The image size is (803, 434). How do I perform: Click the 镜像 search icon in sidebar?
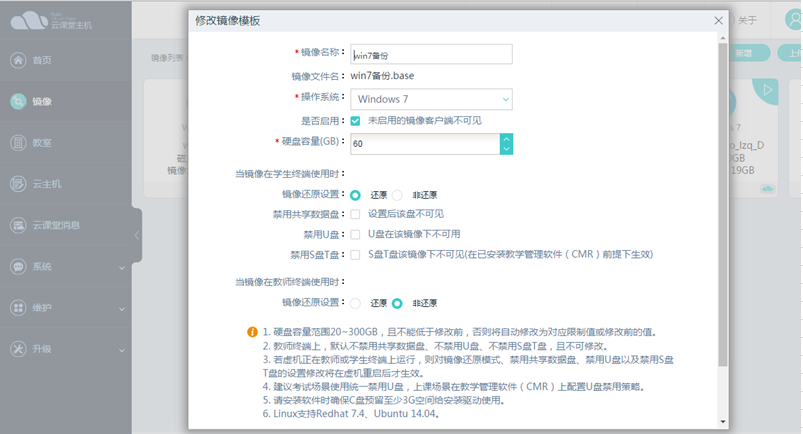tap(17, 101)
